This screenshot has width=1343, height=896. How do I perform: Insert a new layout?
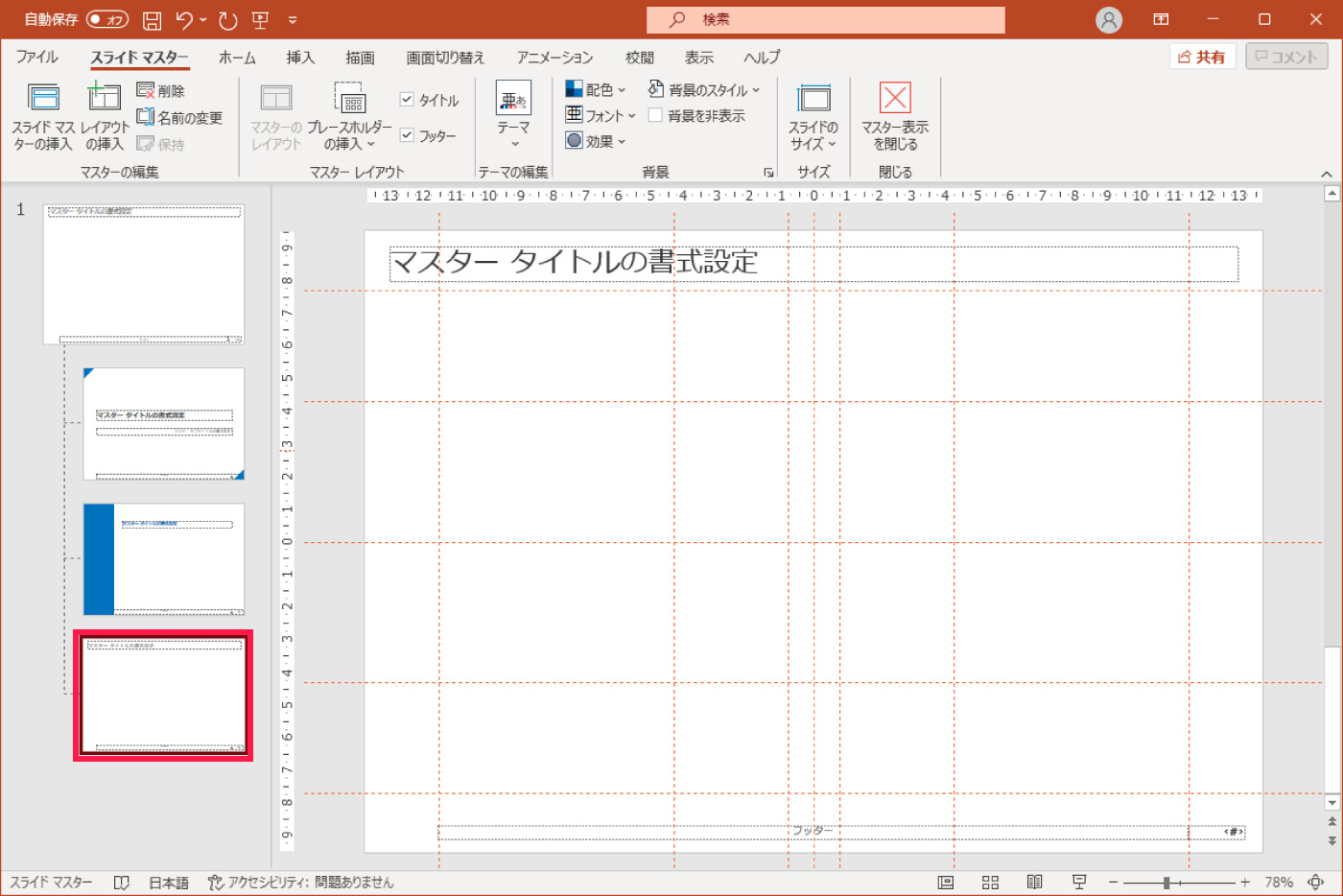coord(105,116)
